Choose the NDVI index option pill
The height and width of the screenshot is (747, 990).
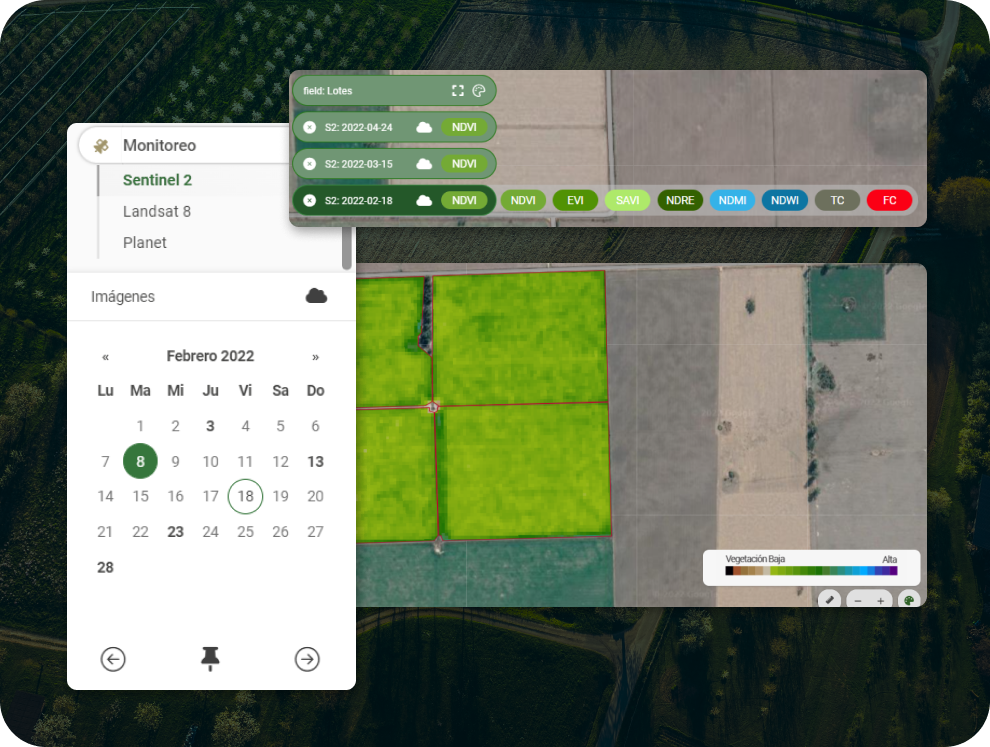[523, 201]
